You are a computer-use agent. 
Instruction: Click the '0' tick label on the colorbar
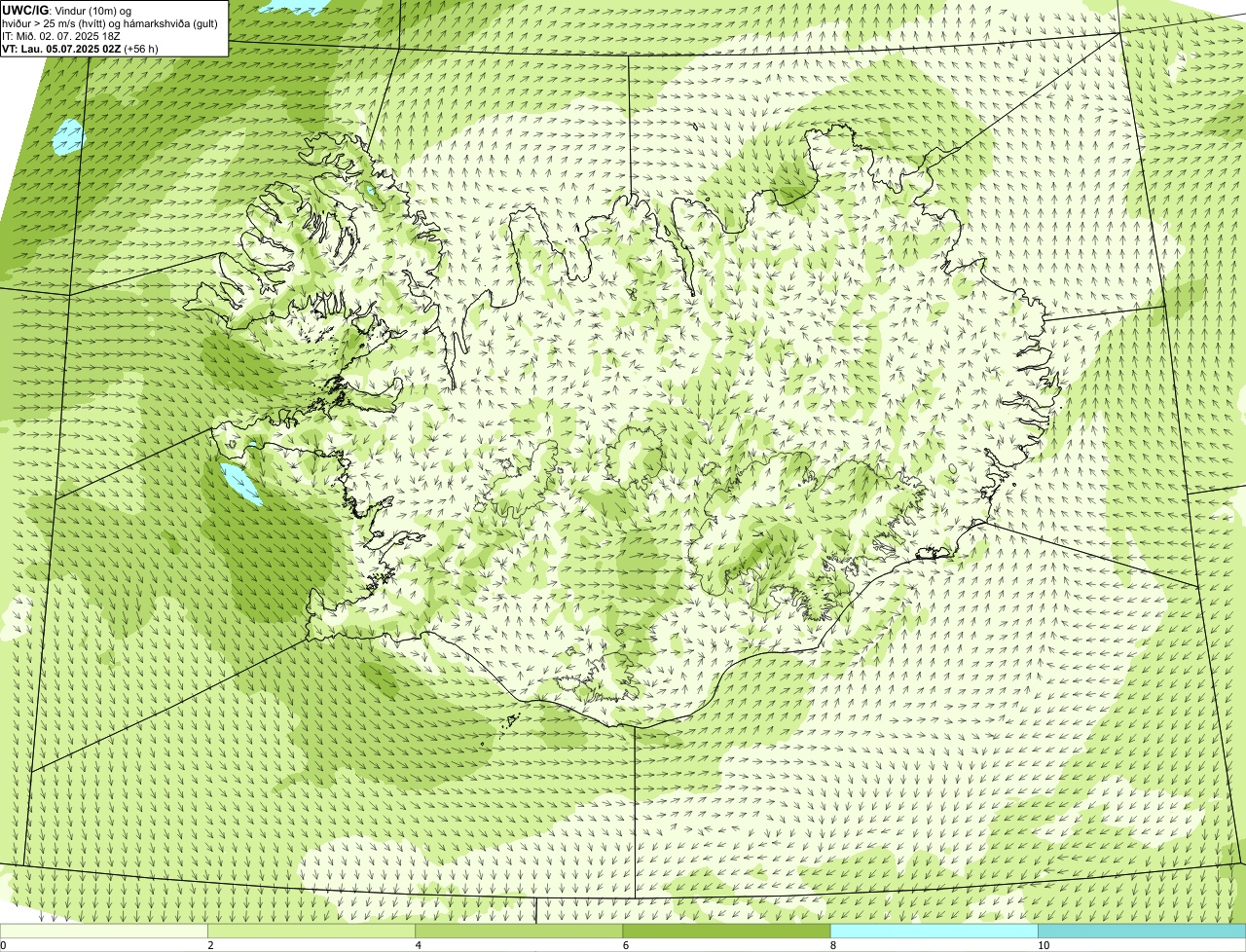click(3, 945)
